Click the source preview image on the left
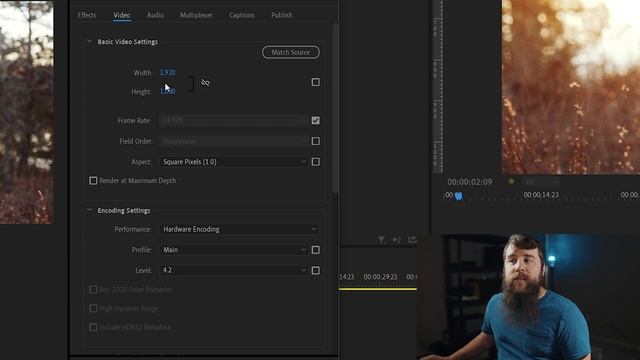The height and width of the screenshot is (360, 640). coord(27,112)
